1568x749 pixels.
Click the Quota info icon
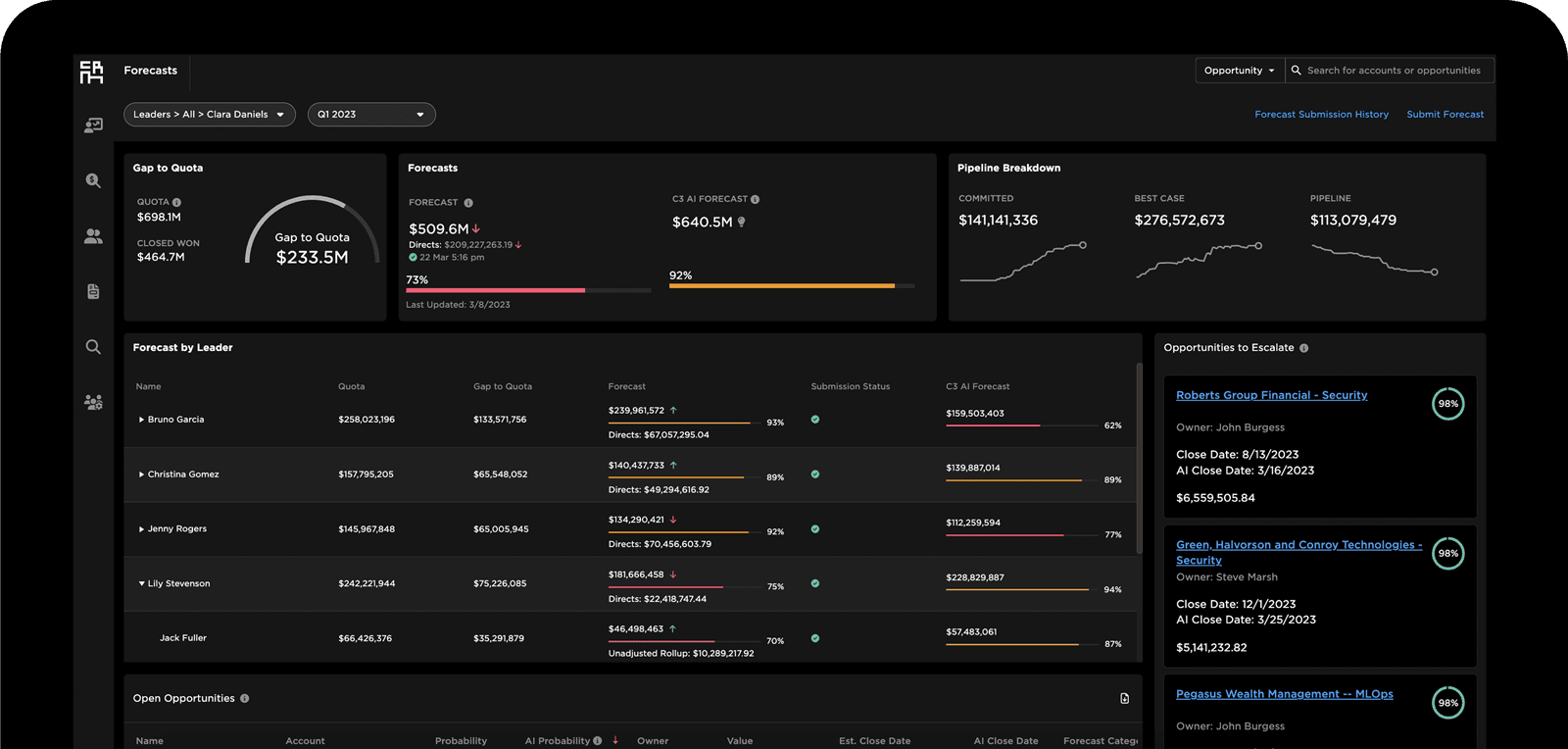(x=176, y=202)
